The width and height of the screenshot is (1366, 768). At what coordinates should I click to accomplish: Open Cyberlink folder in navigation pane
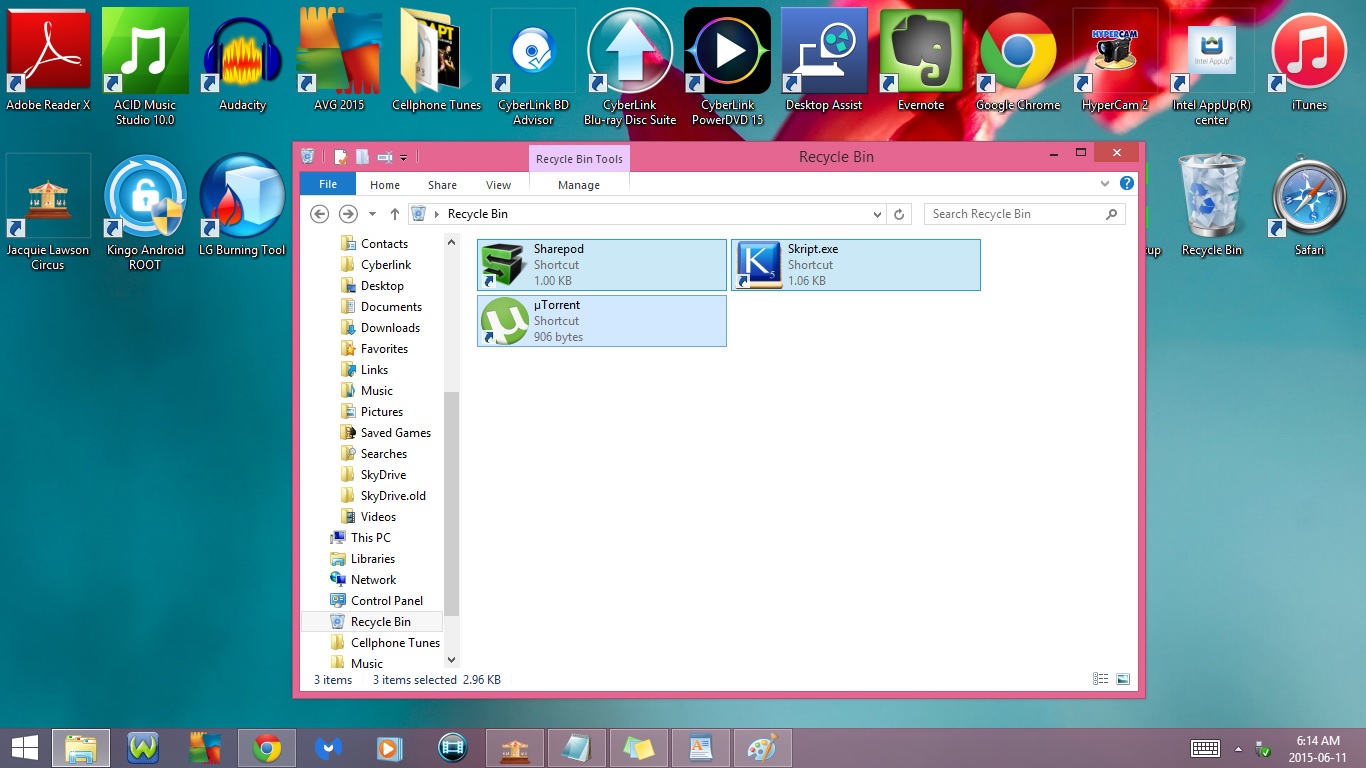[x=386, y=265]
